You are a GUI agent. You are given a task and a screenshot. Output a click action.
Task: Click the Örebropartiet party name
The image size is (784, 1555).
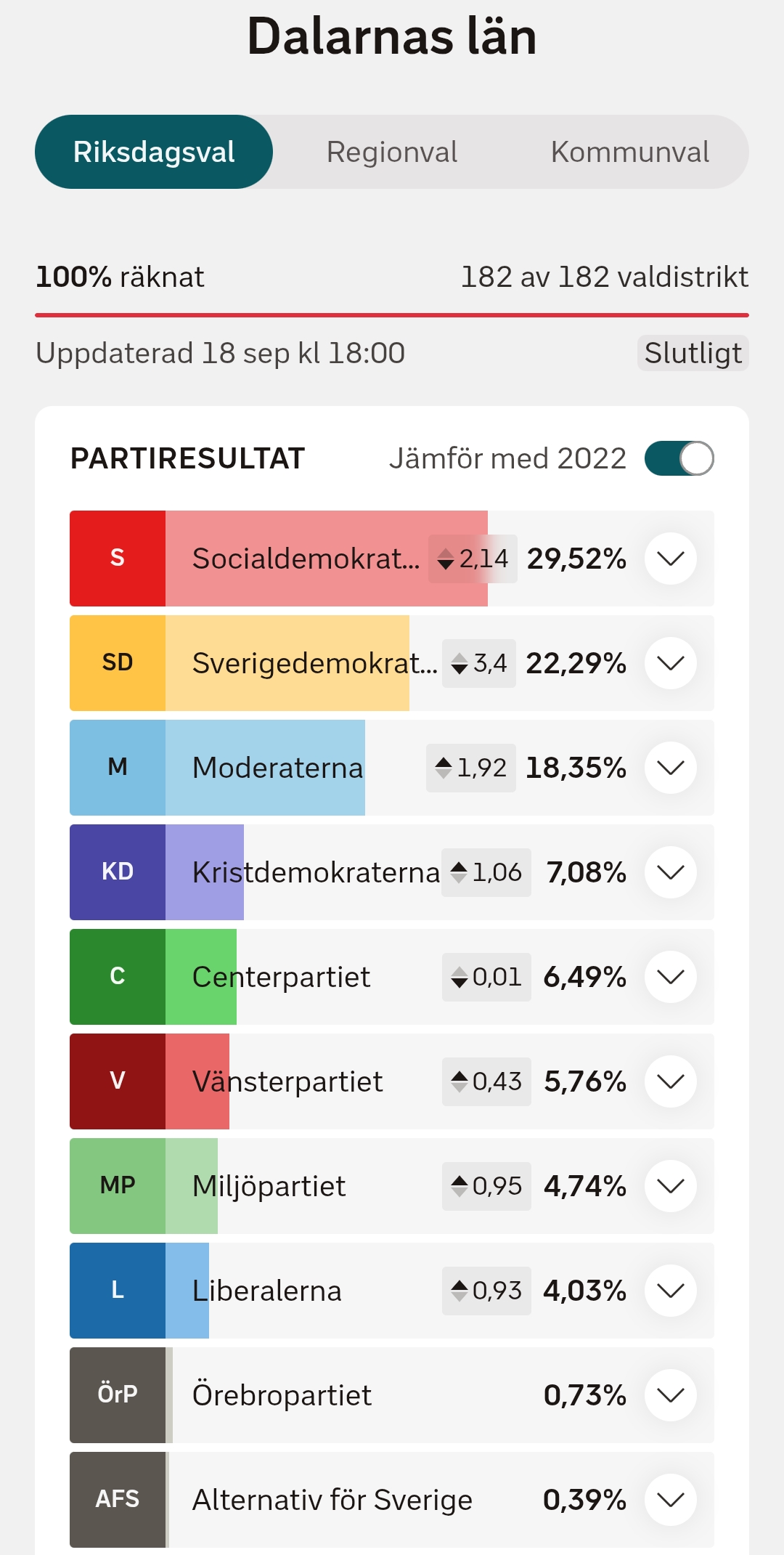(282, 1395)
